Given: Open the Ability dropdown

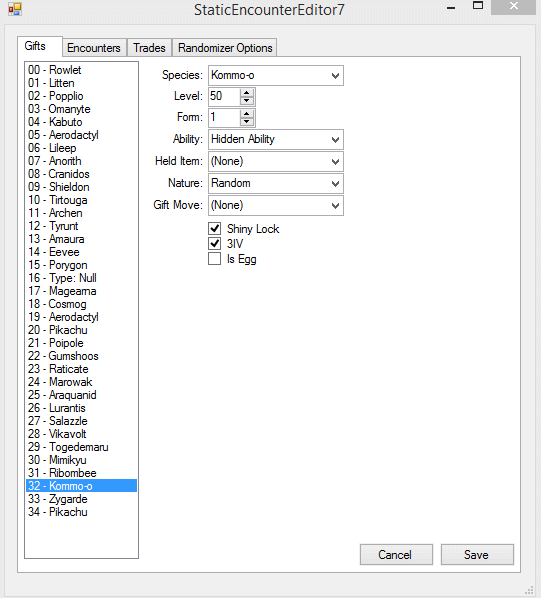Looking at the screenshot, I should [x=276, y=140].
